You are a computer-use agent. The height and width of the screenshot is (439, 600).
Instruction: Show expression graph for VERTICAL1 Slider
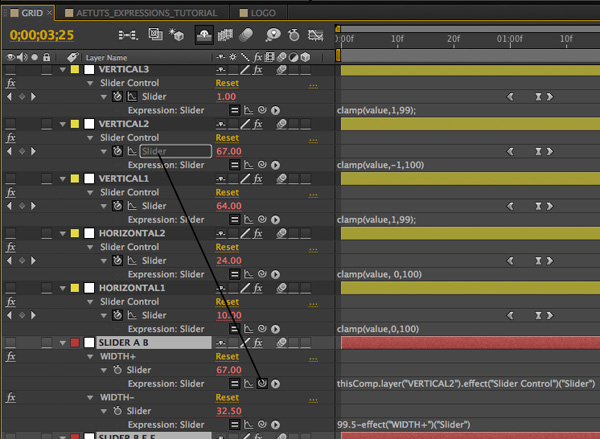[248, 220]
